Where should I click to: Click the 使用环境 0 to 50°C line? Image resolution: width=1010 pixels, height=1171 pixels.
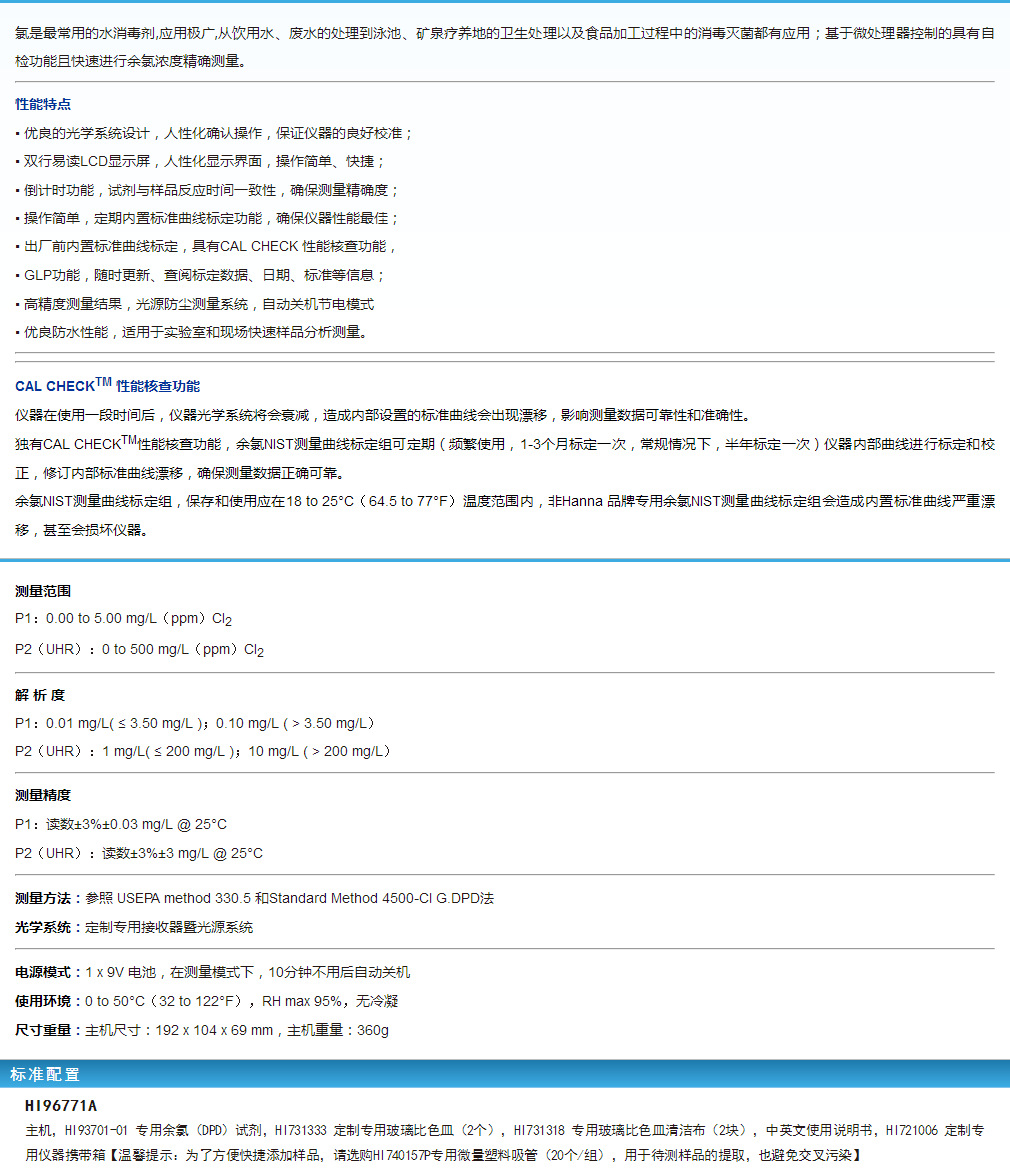pos(206,1001)
